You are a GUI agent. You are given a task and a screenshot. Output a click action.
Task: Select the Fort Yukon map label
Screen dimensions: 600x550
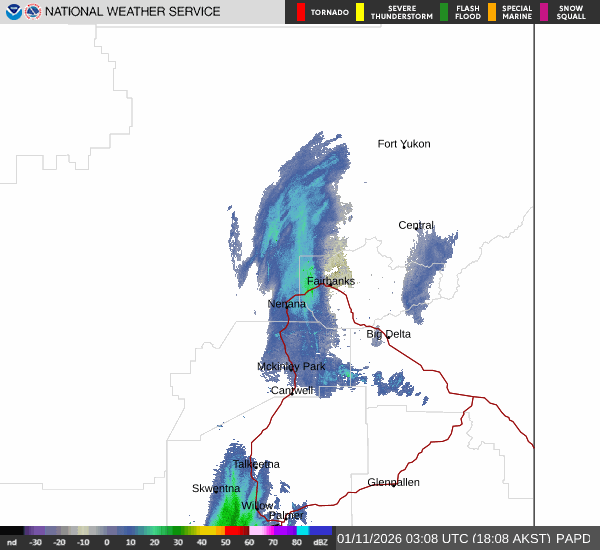pyautogui.click(x=404, y=144)
